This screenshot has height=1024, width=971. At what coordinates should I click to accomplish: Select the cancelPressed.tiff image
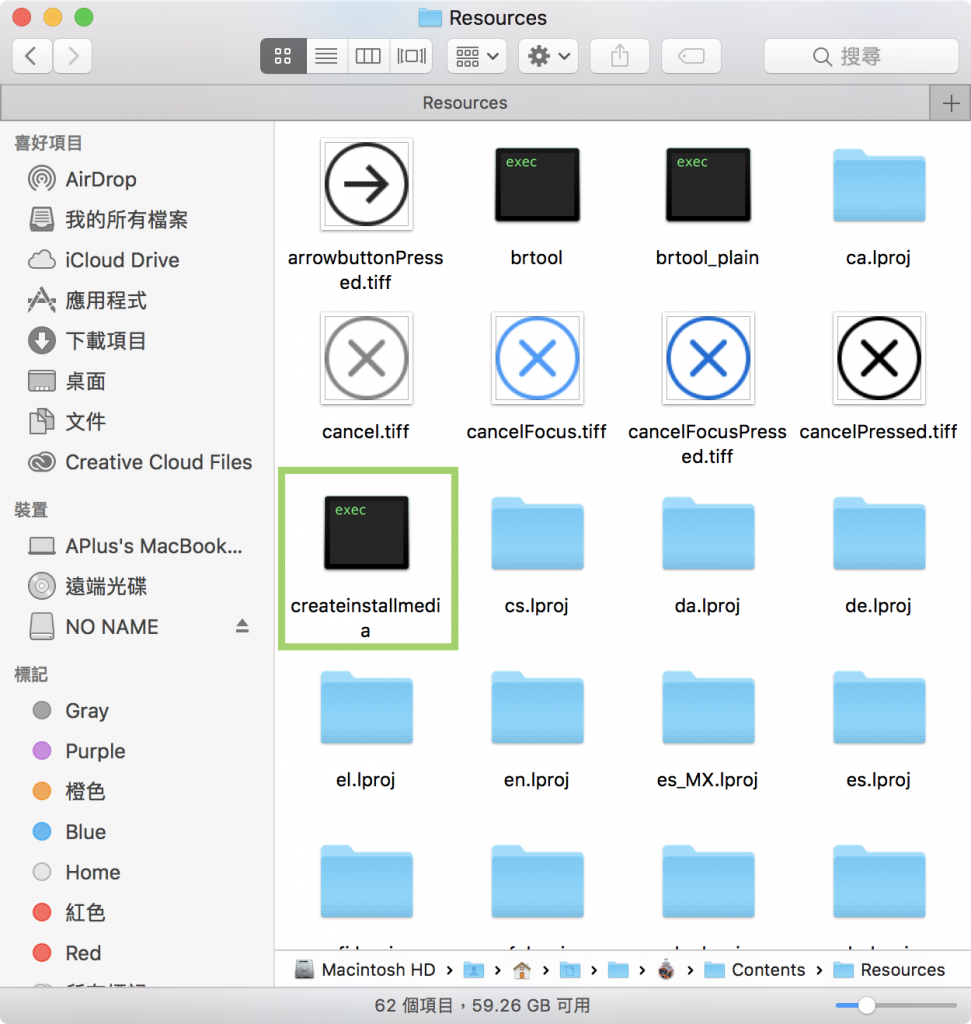point(879,359)
